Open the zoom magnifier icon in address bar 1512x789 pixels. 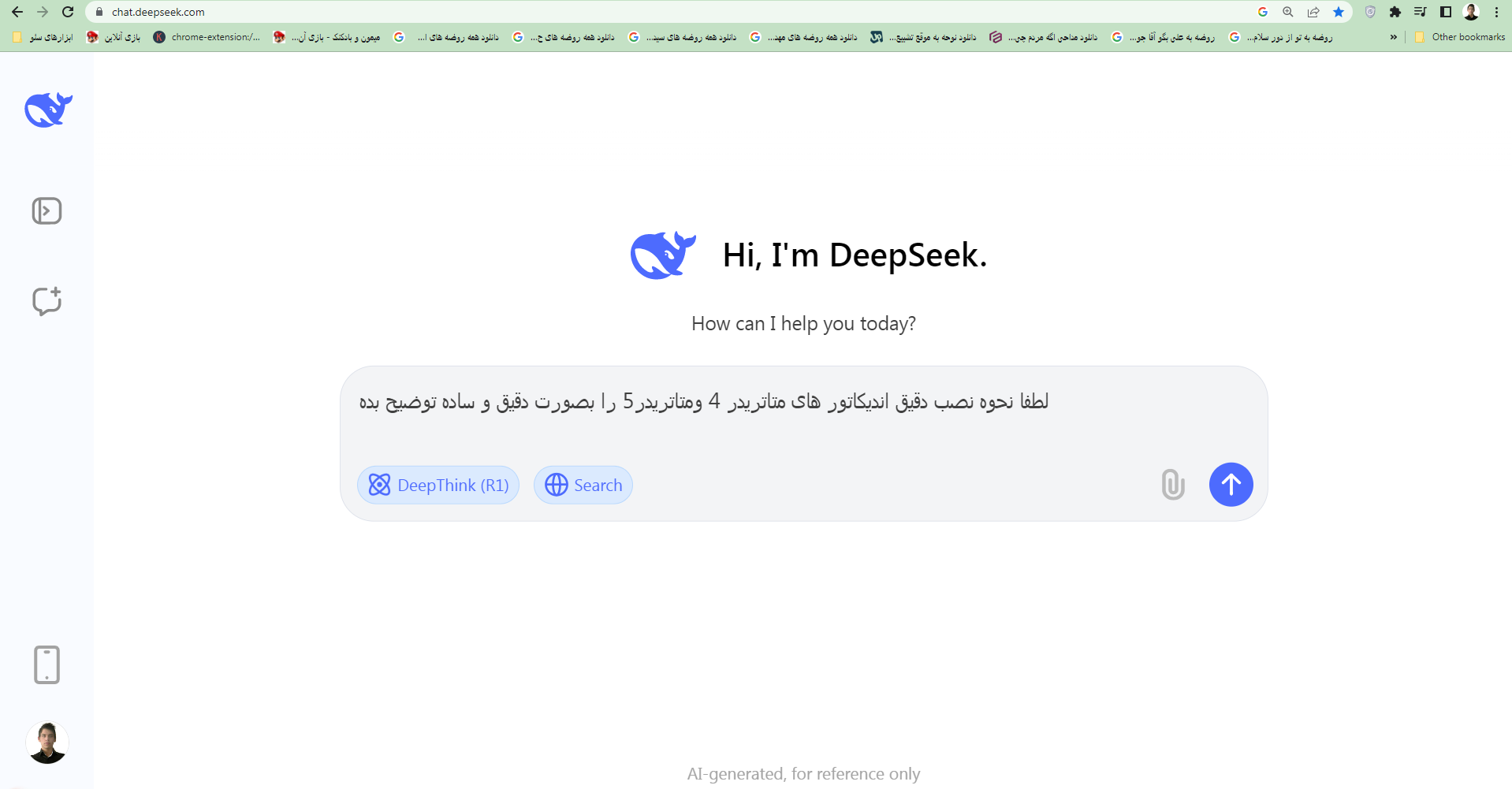click(1288, 12)
